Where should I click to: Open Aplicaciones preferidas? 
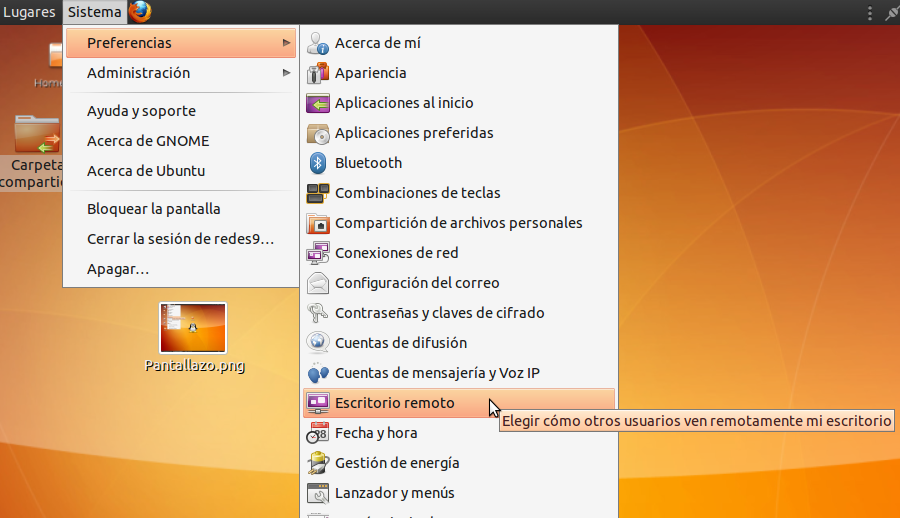(x=459, y=133)
